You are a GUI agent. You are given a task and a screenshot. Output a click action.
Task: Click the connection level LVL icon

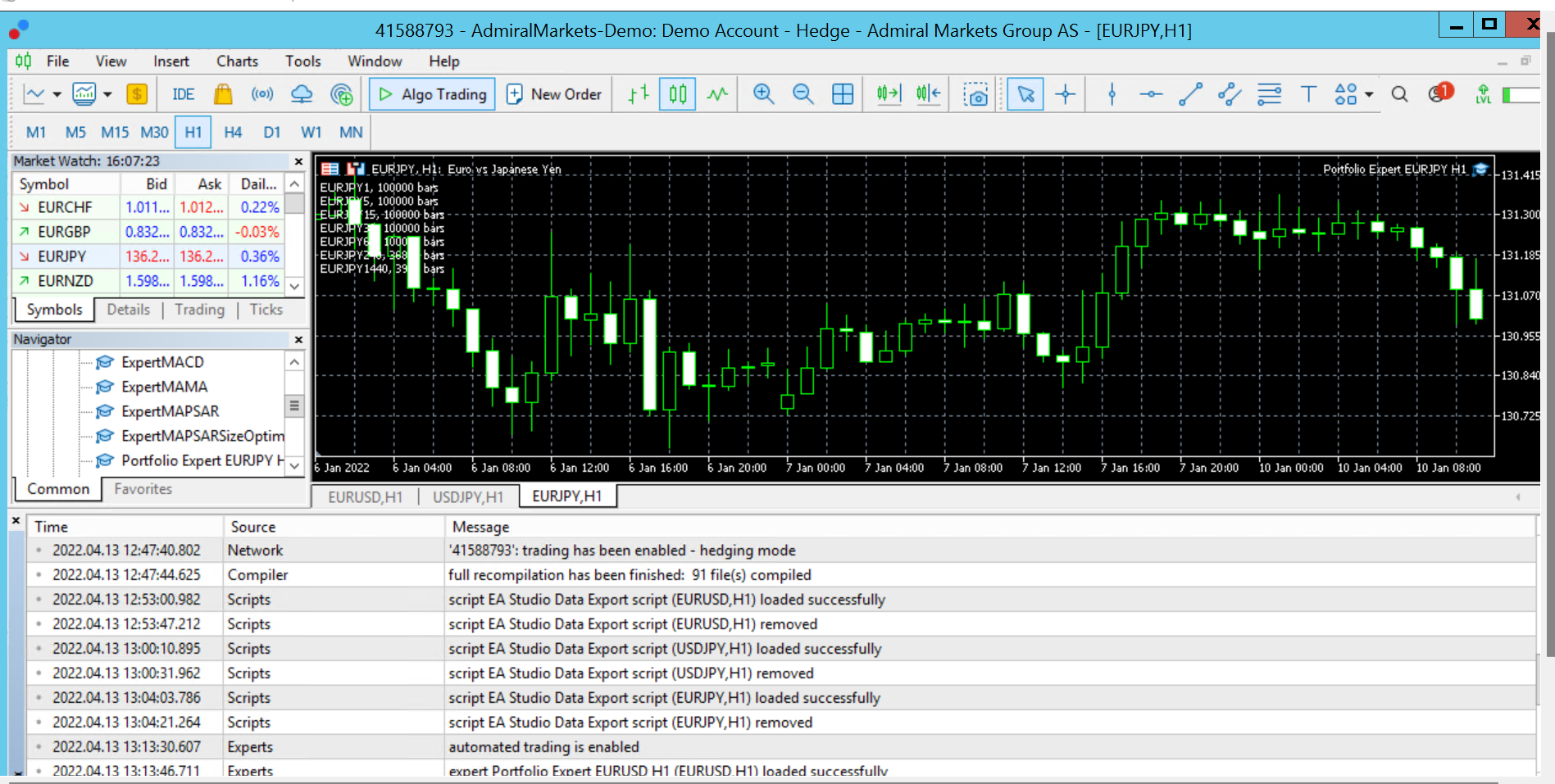pyautogui.click(x=1483, y=94)
